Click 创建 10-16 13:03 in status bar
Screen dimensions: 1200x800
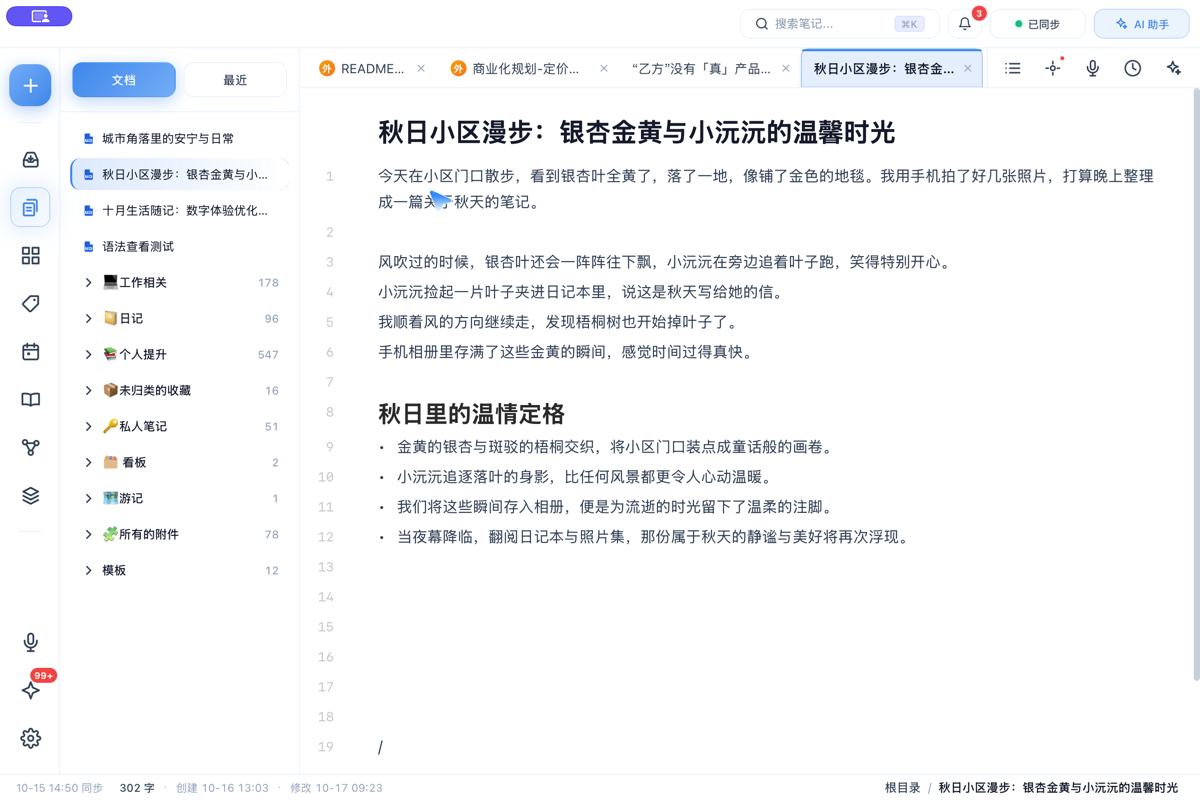point(222,788)
